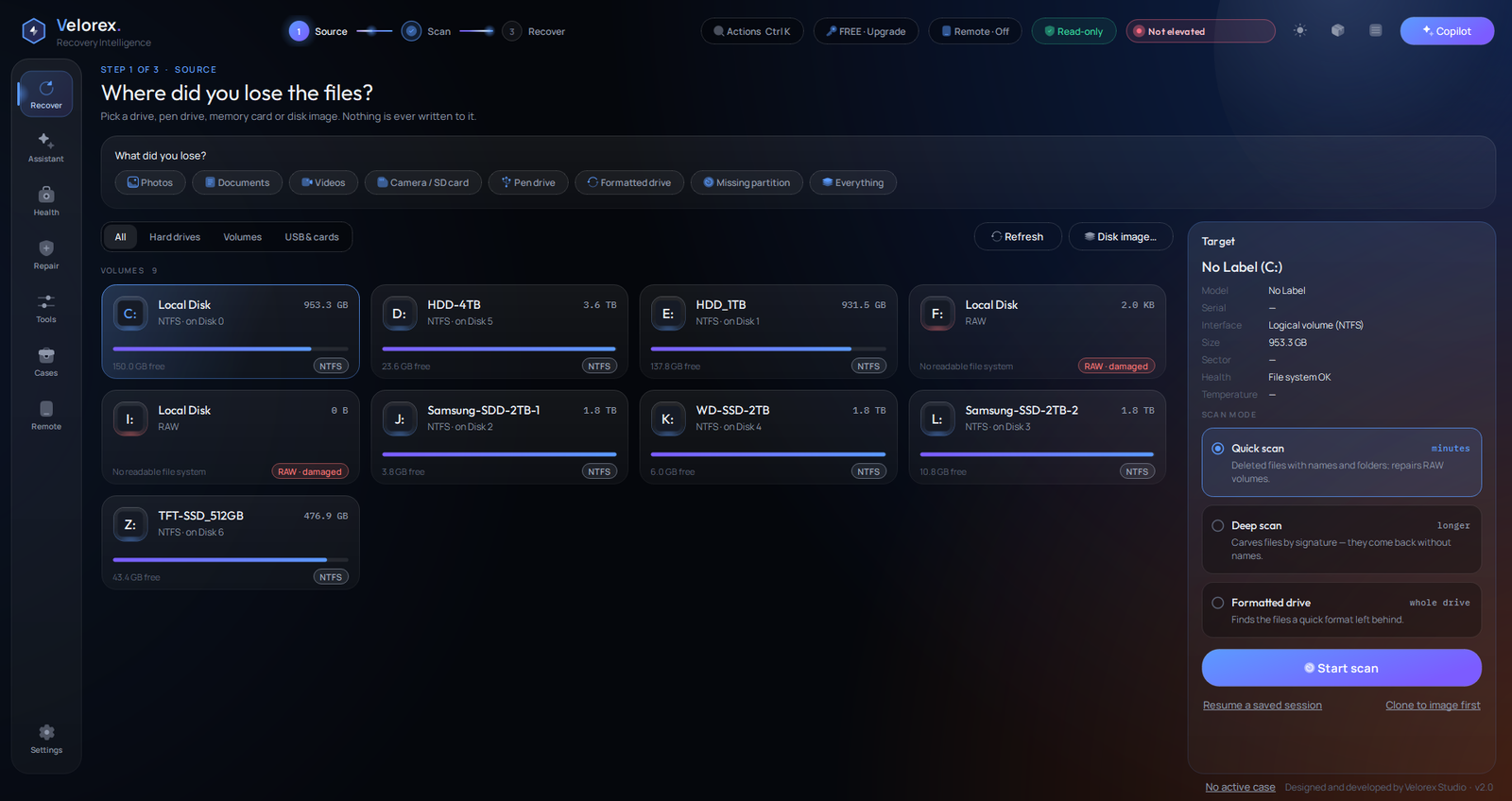Image resolution: width=1512 pixels, height=801 pixels.
Task: Click the list icon beside the cube
Action: coord(1376,30)
